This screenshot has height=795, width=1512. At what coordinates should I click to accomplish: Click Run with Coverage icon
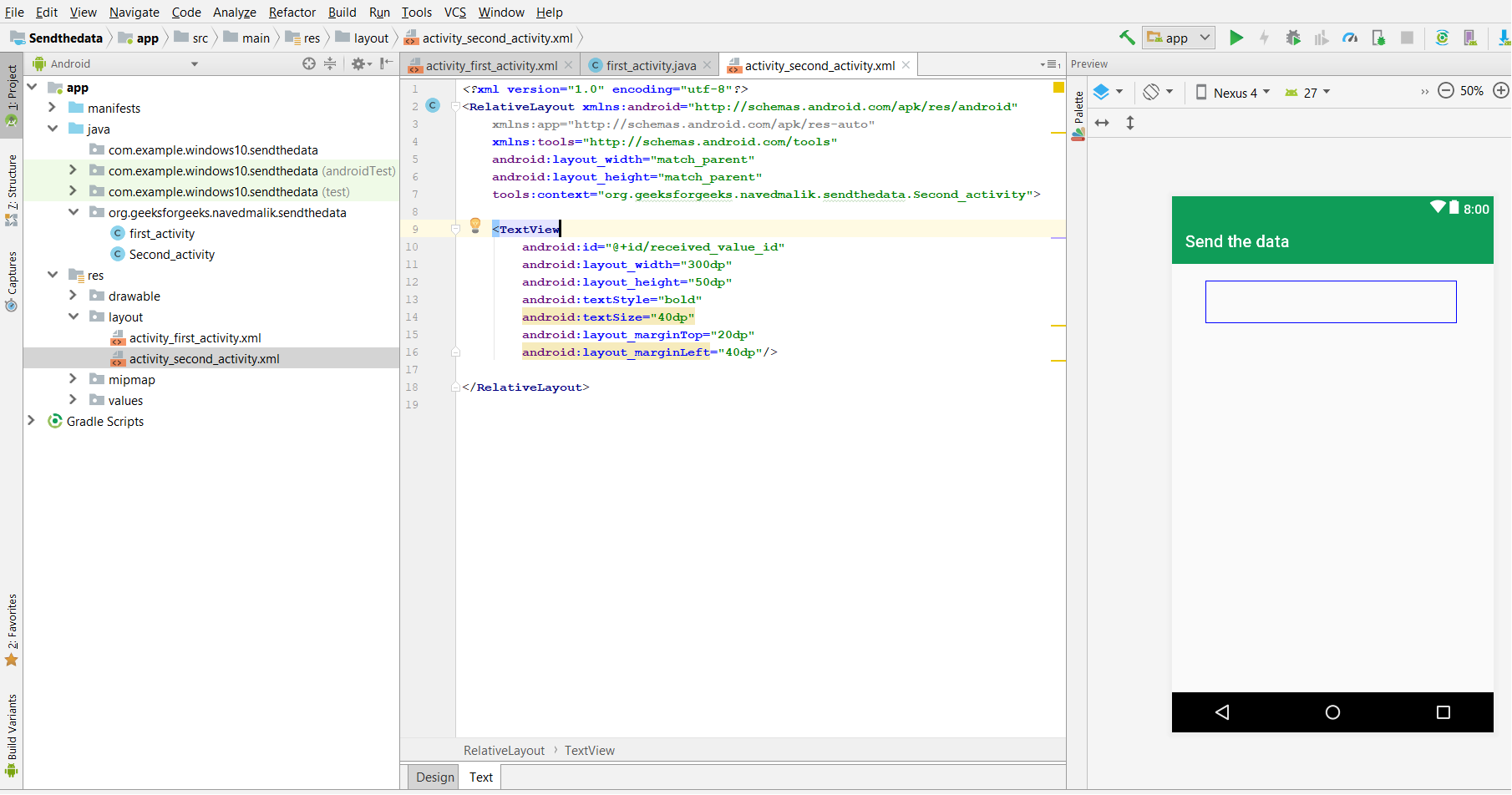(1322, 38)
